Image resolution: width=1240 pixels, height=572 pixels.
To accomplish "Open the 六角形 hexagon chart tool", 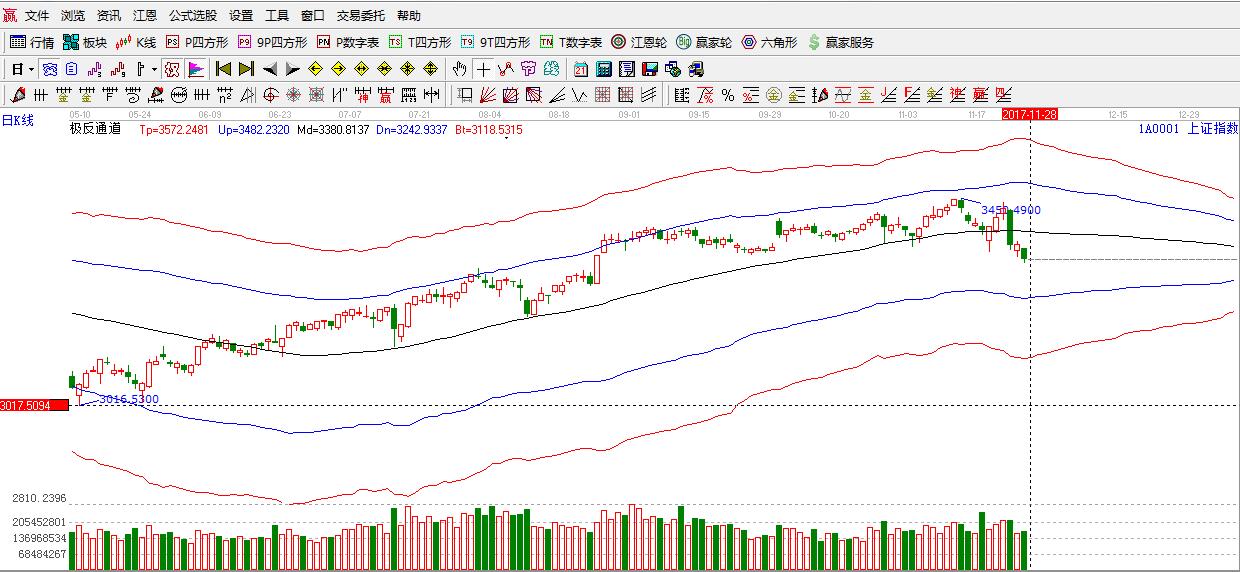I will (769, 42).
